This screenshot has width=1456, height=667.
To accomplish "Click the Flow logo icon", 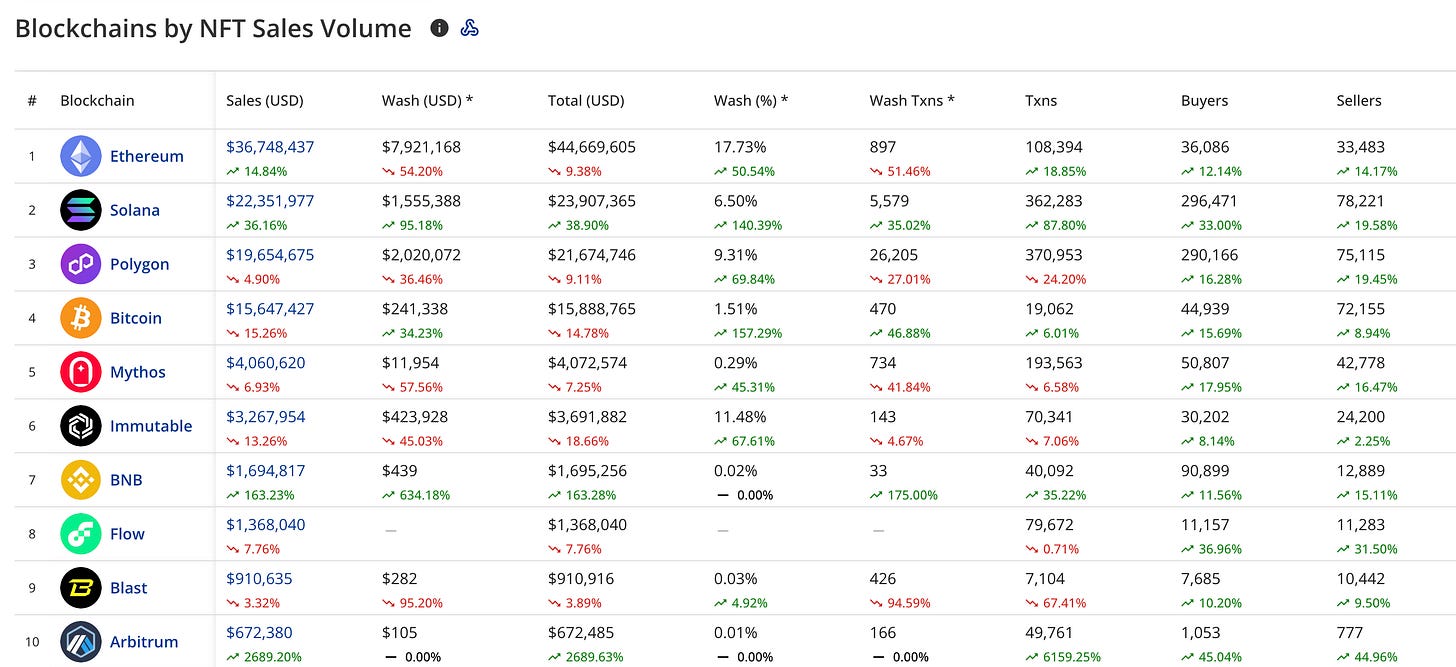I will pos(81,534).
